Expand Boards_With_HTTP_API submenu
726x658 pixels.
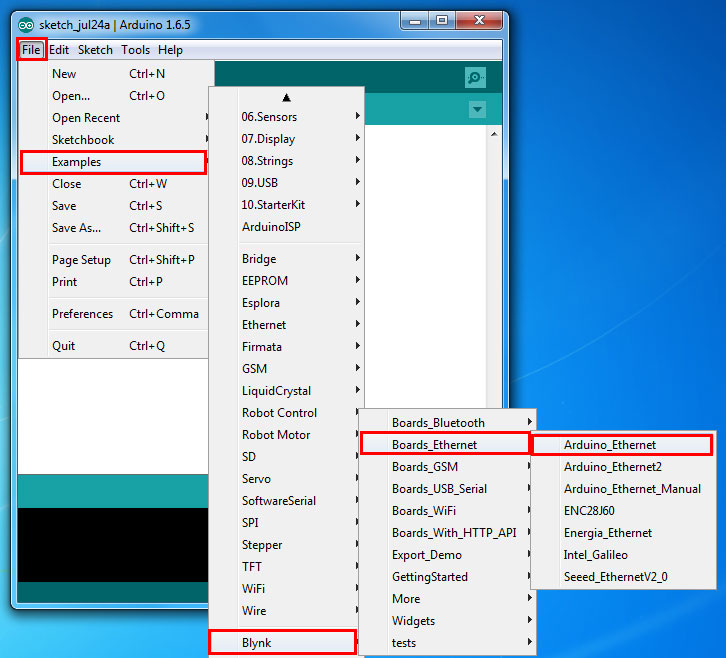coord(447,533)
